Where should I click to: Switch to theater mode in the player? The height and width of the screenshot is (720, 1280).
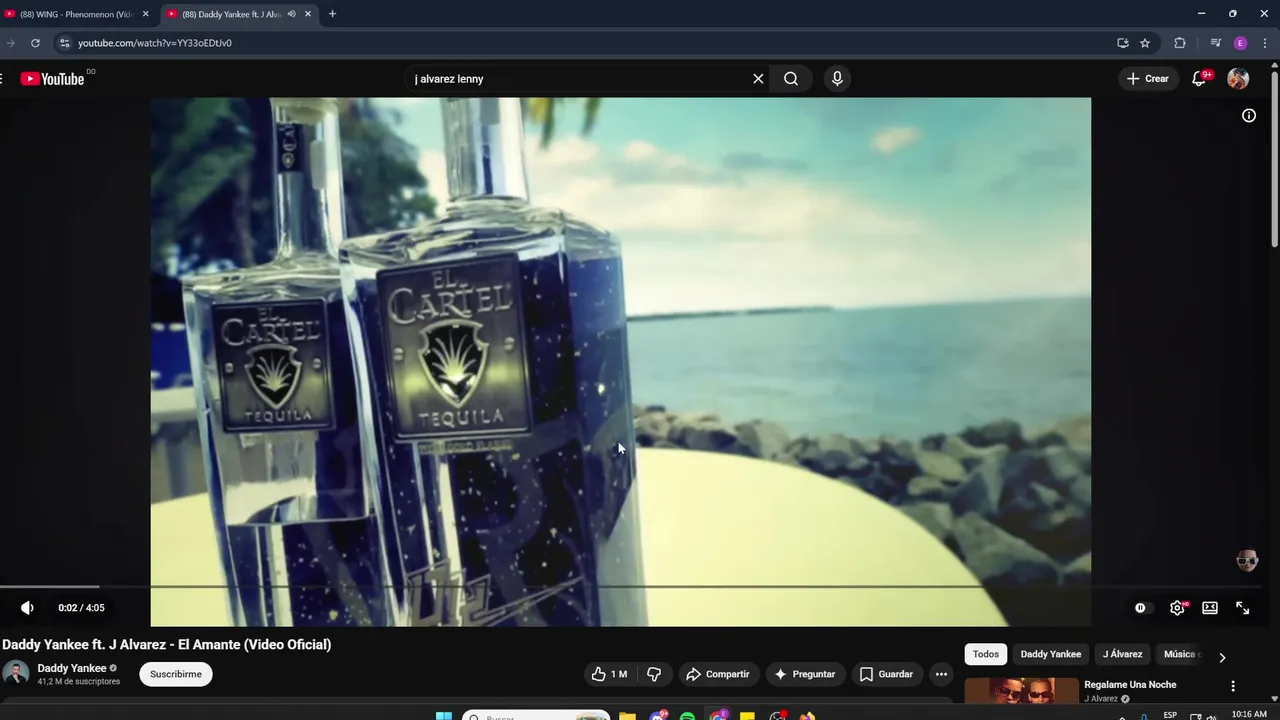tap(1210, 608)
